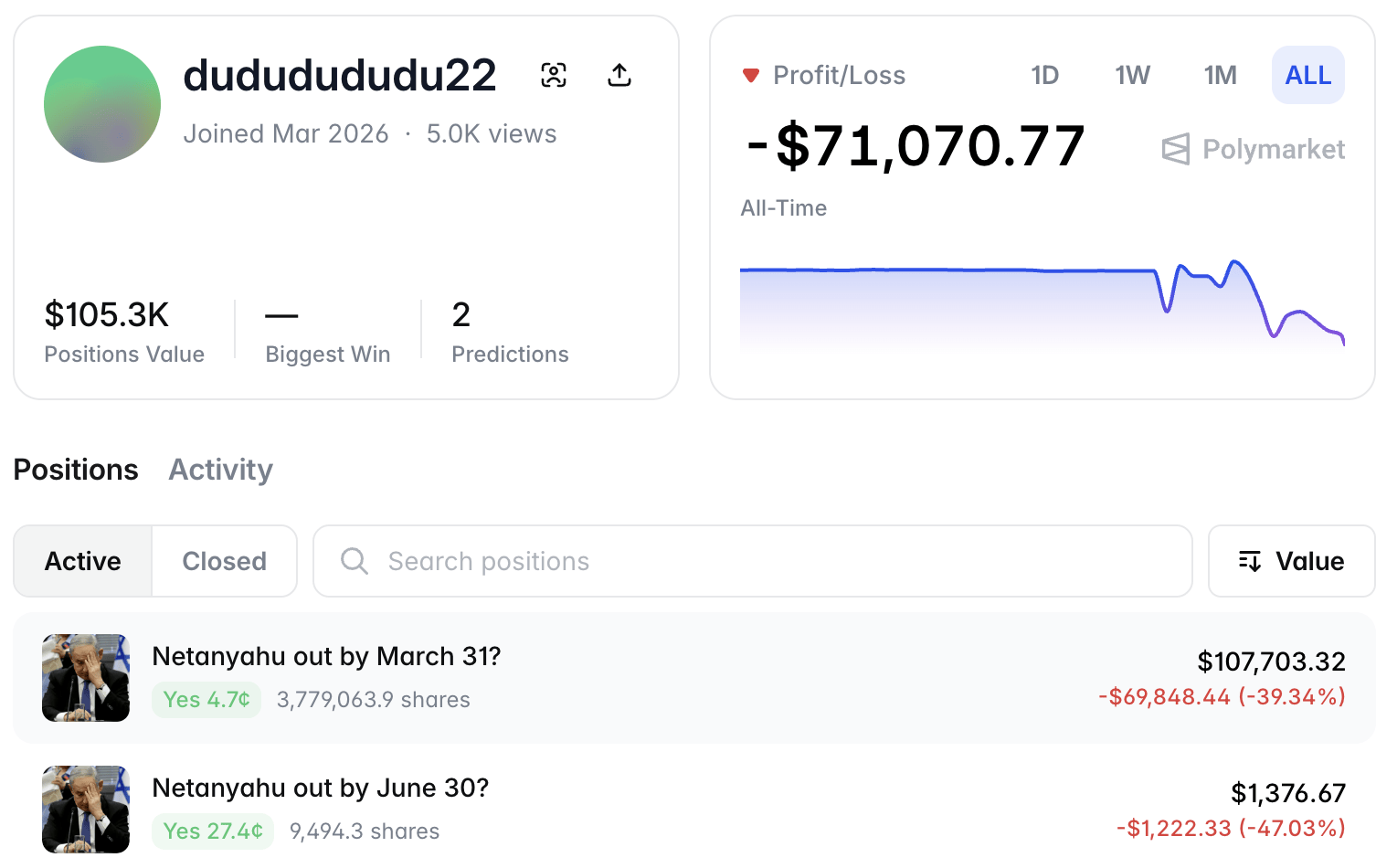1376x868 pixels.
Task: Open the Netanyahu March 31 market thumbnail
Action: [85, 678]
